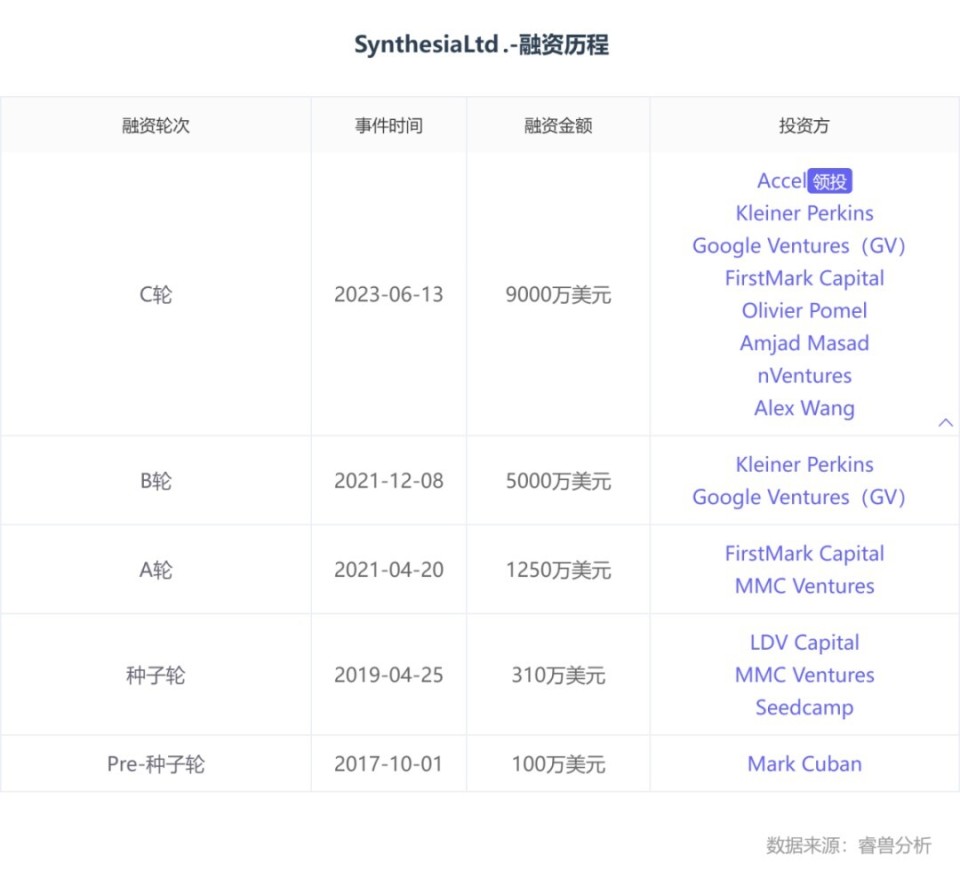
Task: Open MMC Ventures in the A轮 row
Action: point(804,586)
